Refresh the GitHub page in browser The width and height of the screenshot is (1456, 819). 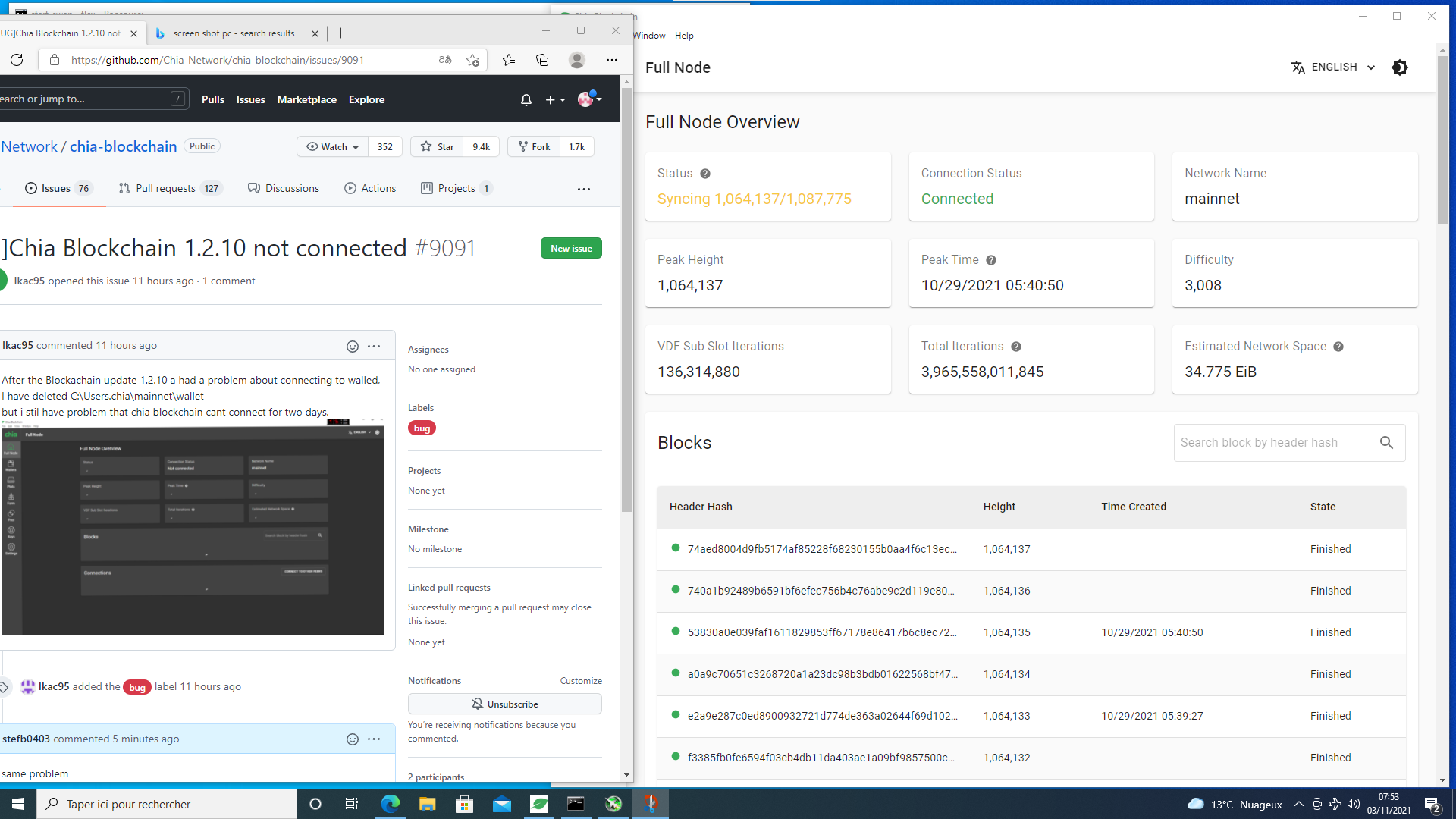pos(17,60)
